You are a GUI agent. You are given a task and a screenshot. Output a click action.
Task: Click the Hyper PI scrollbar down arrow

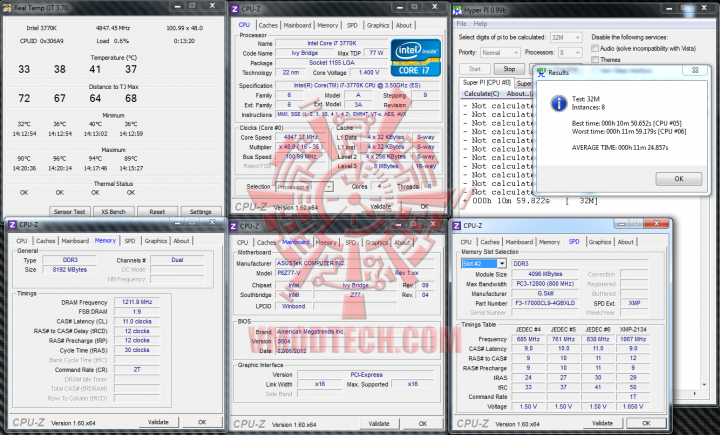click(x=705, y=384)
